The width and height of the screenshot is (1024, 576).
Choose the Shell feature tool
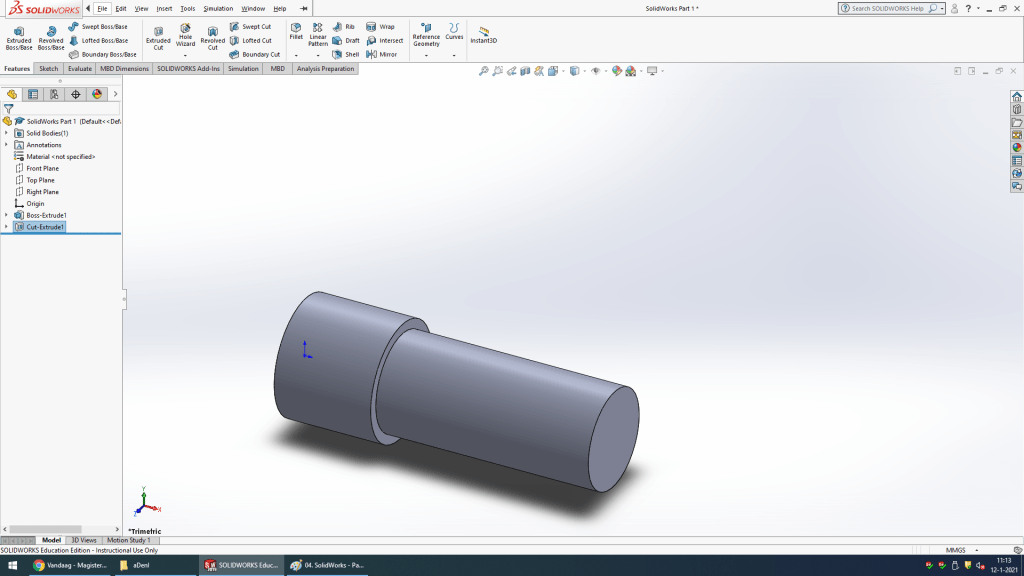(346, 54)
